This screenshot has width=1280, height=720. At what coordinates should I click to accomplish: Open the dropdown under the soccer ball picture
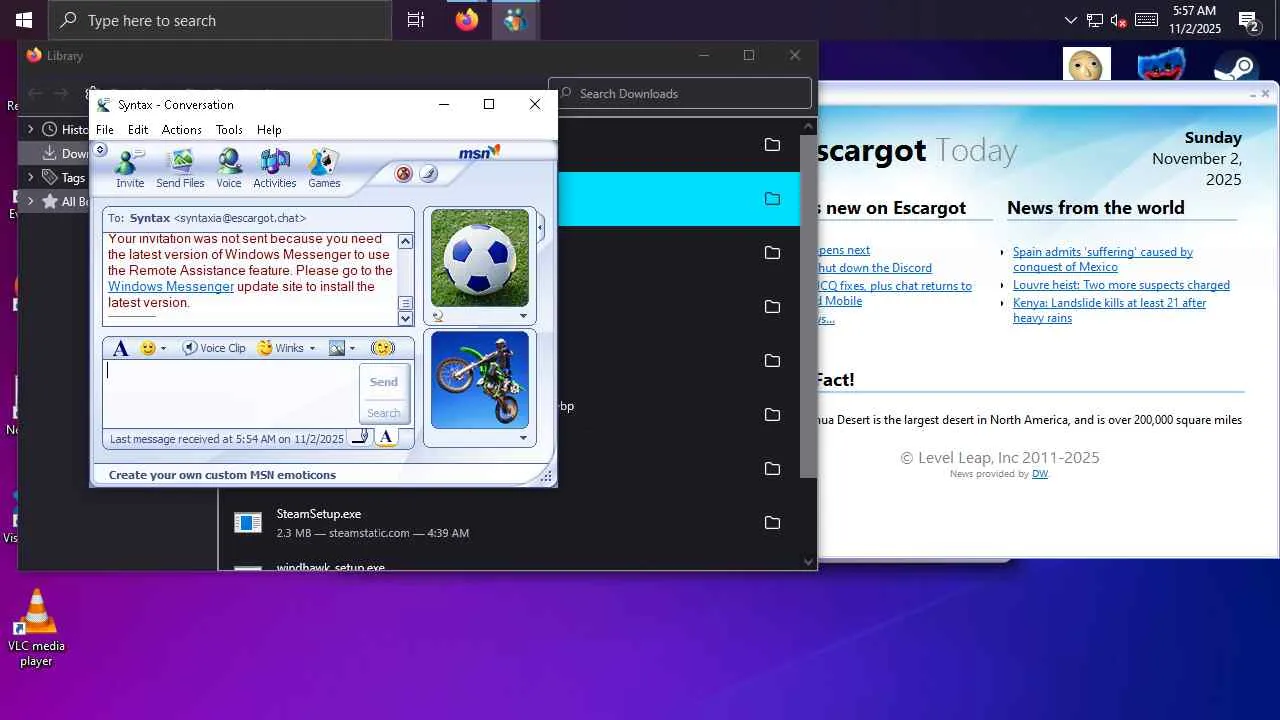point(522,316)
